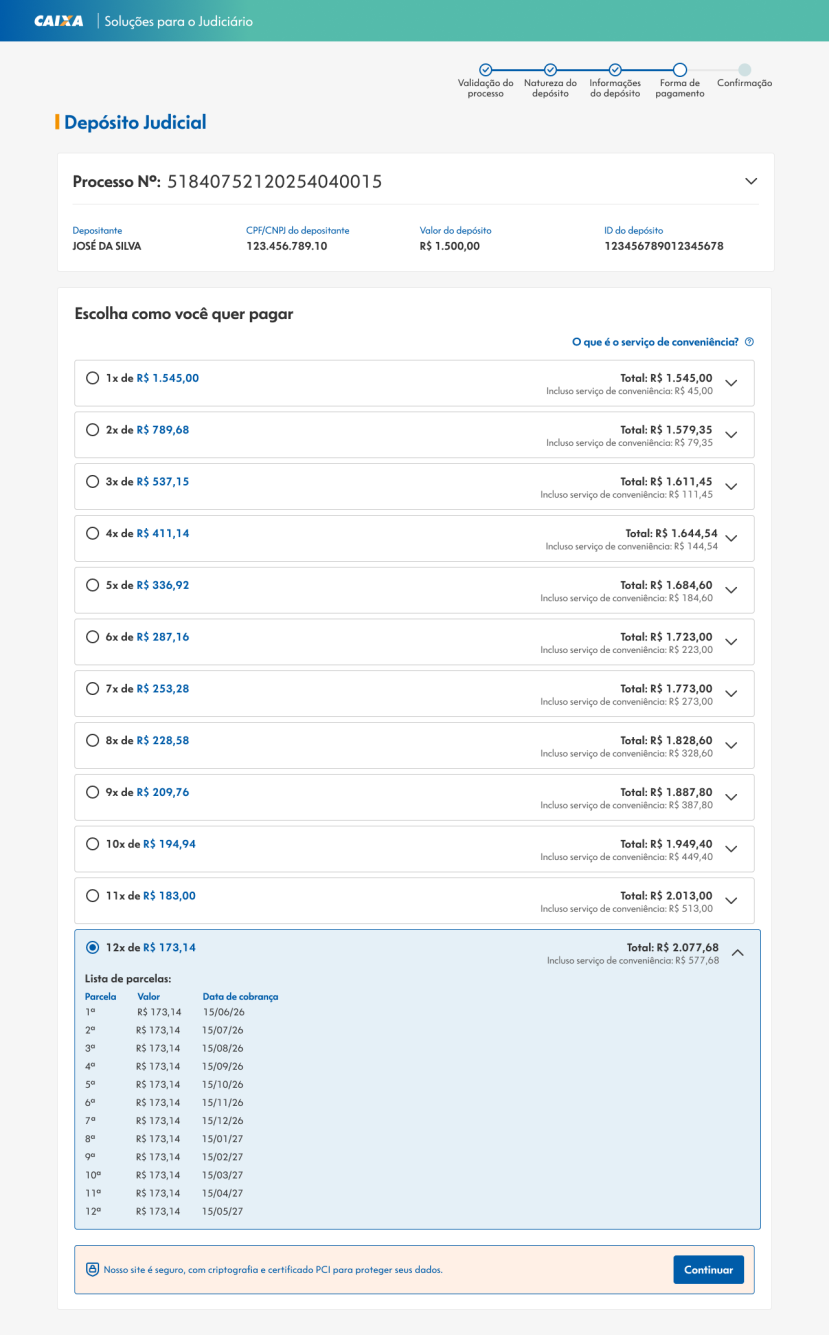829x1335 pixels.
Task: Open 'O que é o serviço de conveniência?' link
Action: point(655,342)
